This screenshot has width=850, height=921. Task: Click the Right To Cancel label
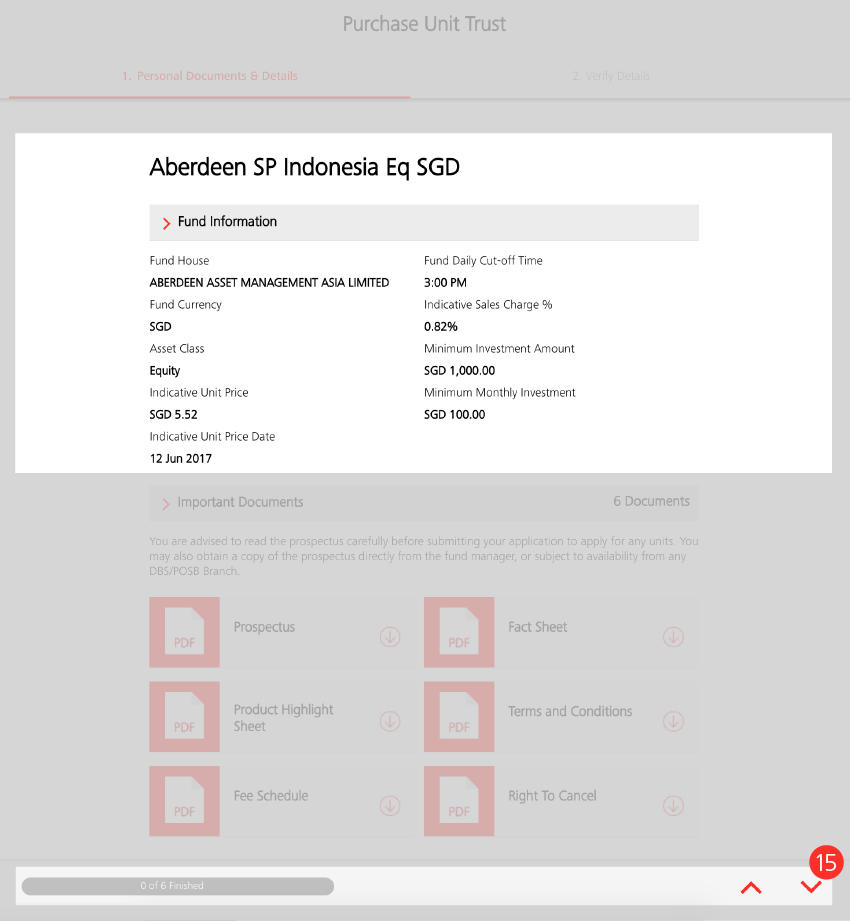point(552,796)
